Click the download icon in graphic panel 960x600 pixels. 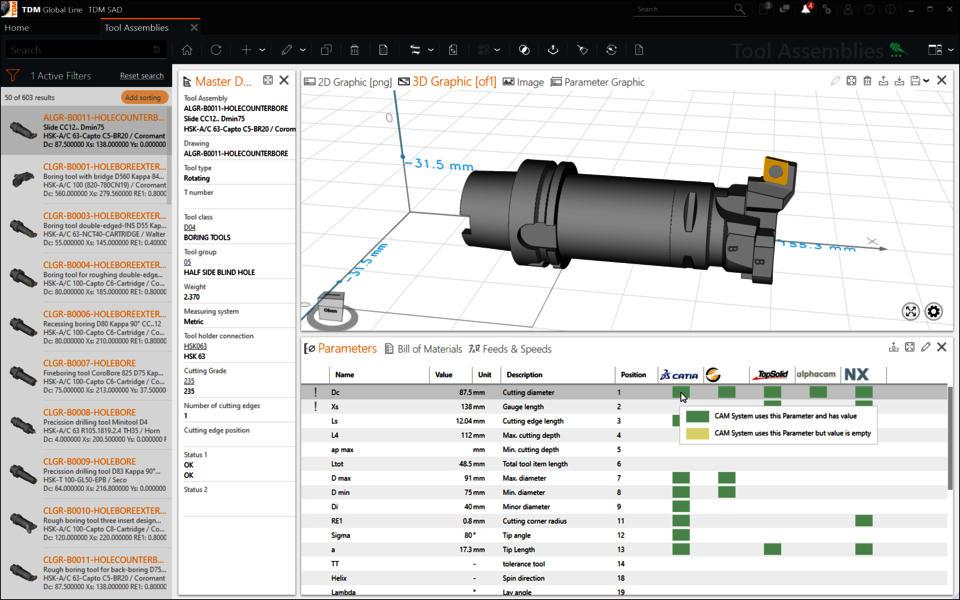pyautogui.click(x=899, y=81)
